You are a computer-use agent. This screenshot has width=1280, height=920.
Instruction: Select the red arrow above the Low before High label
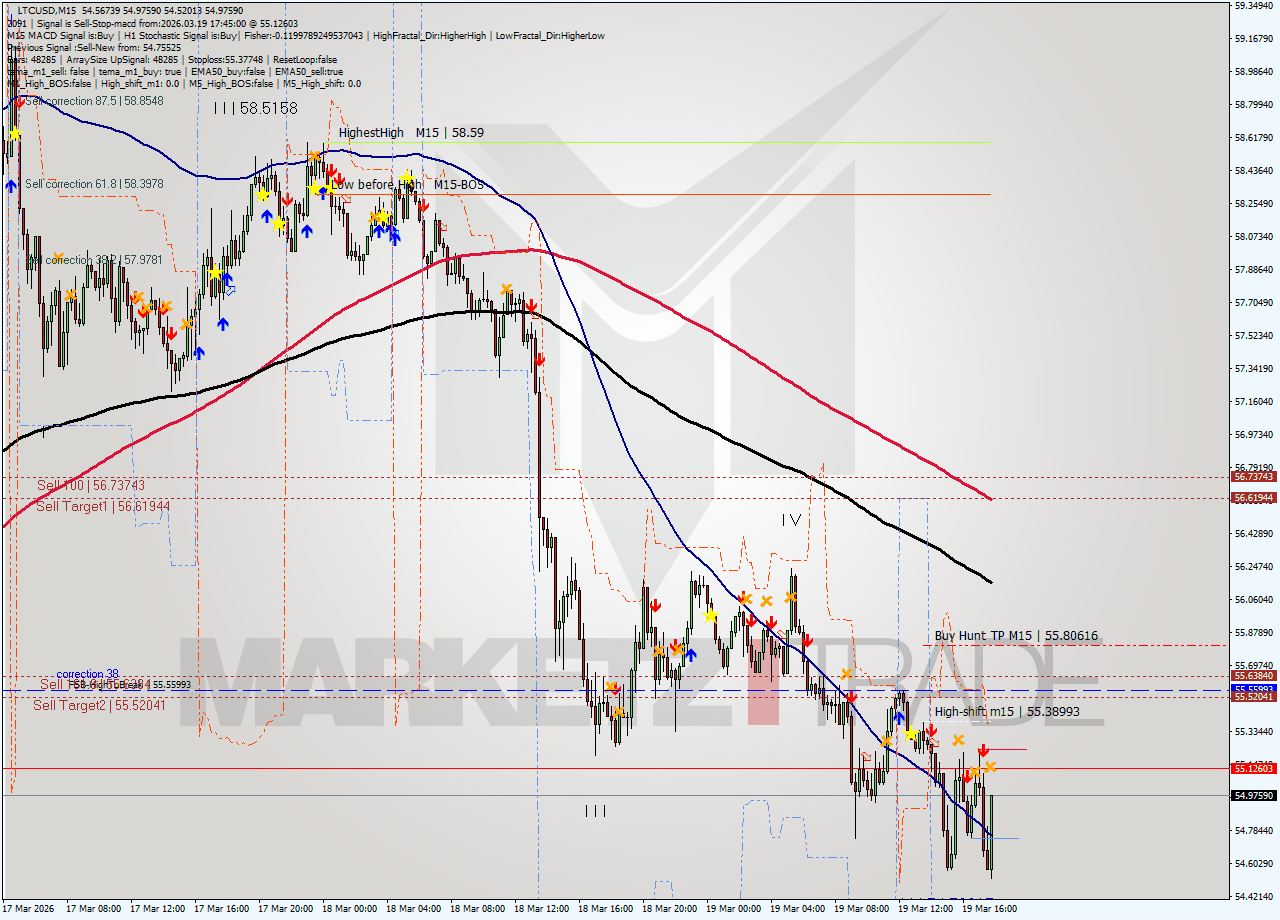pos(331,170)
